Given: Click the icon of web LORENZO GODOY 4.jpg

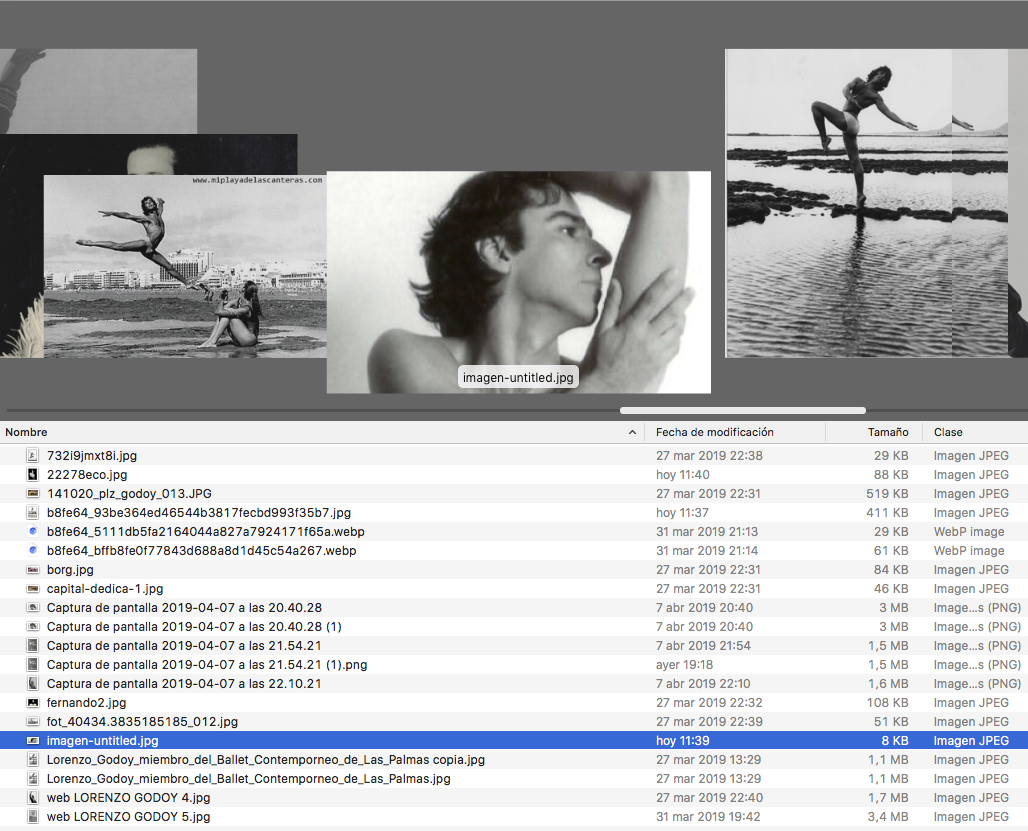Looking at the screenshot, I should [x=33, y=798].
